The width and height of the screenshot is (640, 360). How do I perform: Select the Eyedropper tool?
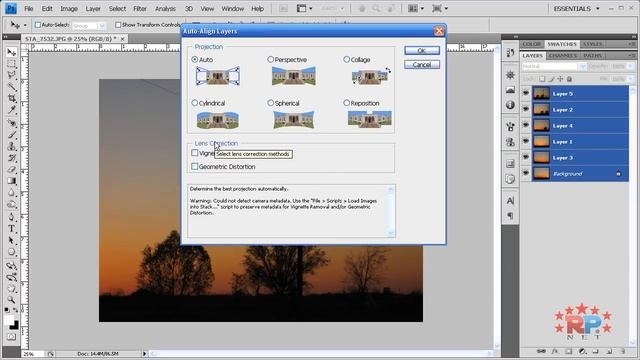(x=11, y=110)
